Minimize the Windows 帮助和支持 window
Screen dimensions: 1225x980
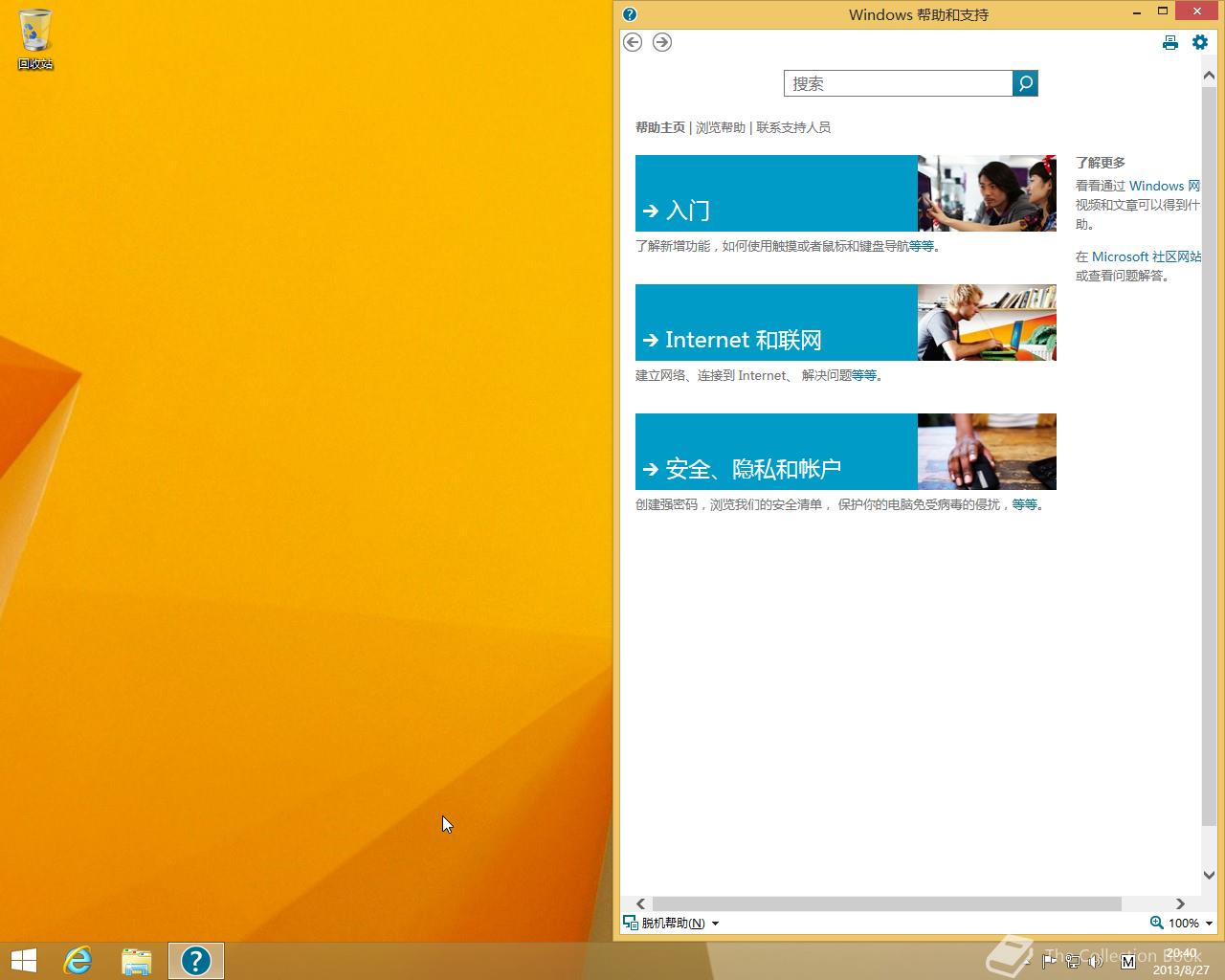point(1137,12)
